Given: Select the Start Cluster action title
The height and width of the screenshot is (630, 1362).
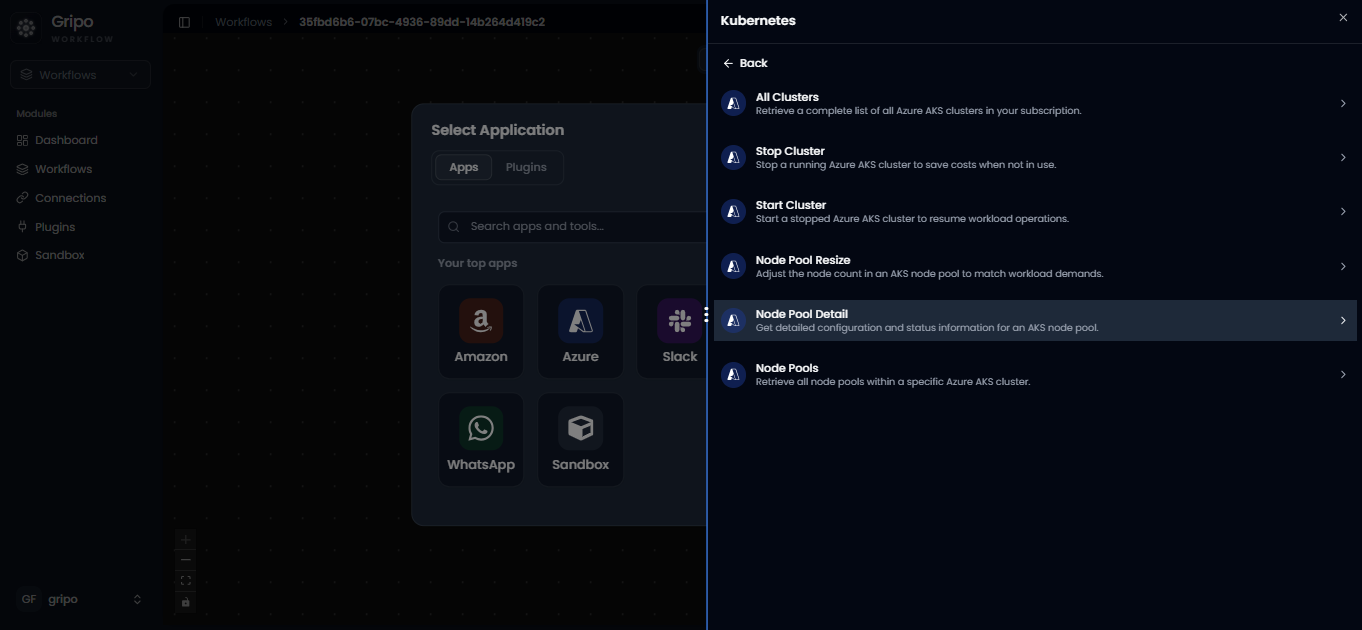Looking at the screenshot, I should point(791,205).
